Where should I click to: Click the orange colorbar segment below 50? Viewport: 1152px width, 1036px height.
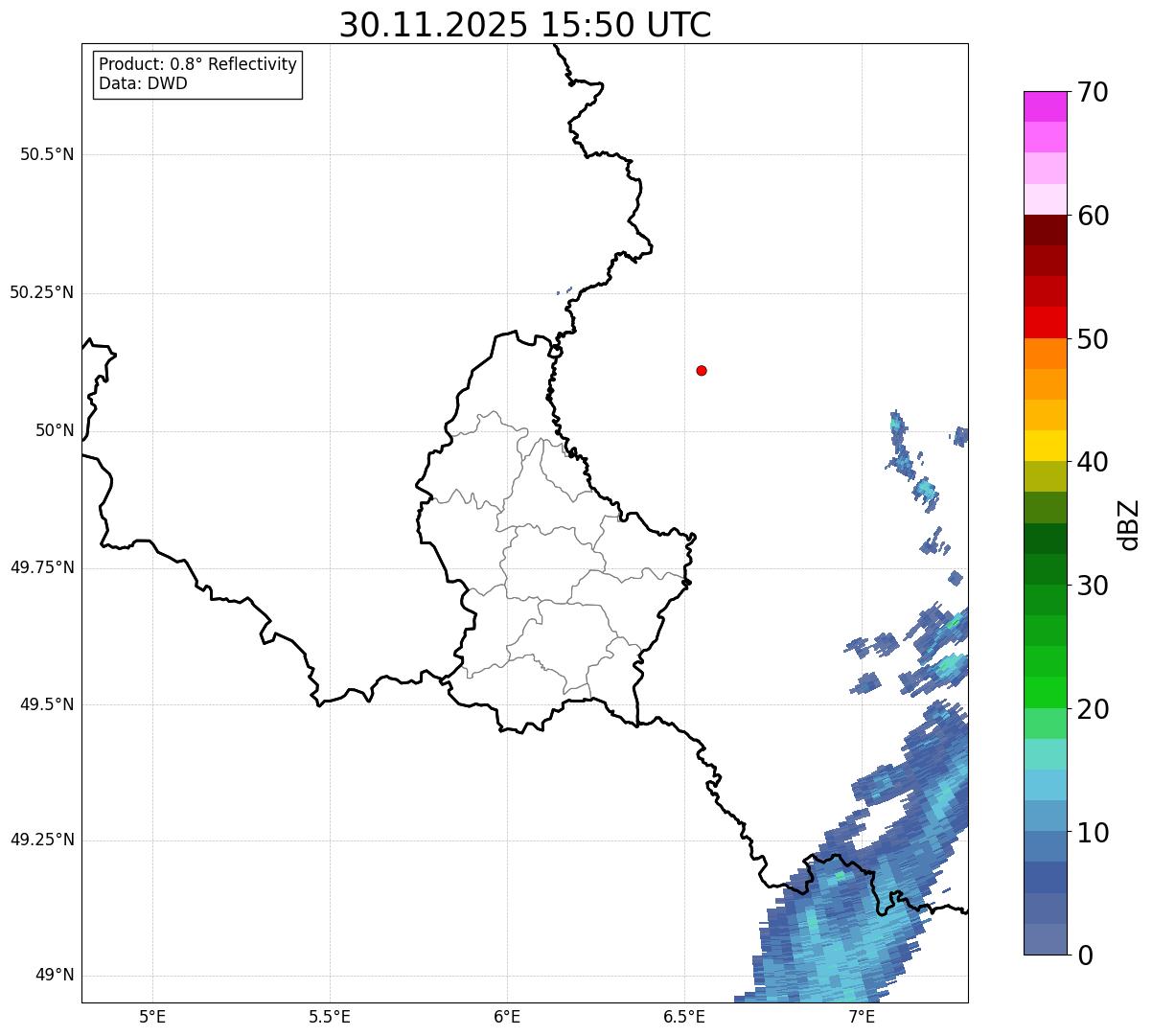[1045, 354]
